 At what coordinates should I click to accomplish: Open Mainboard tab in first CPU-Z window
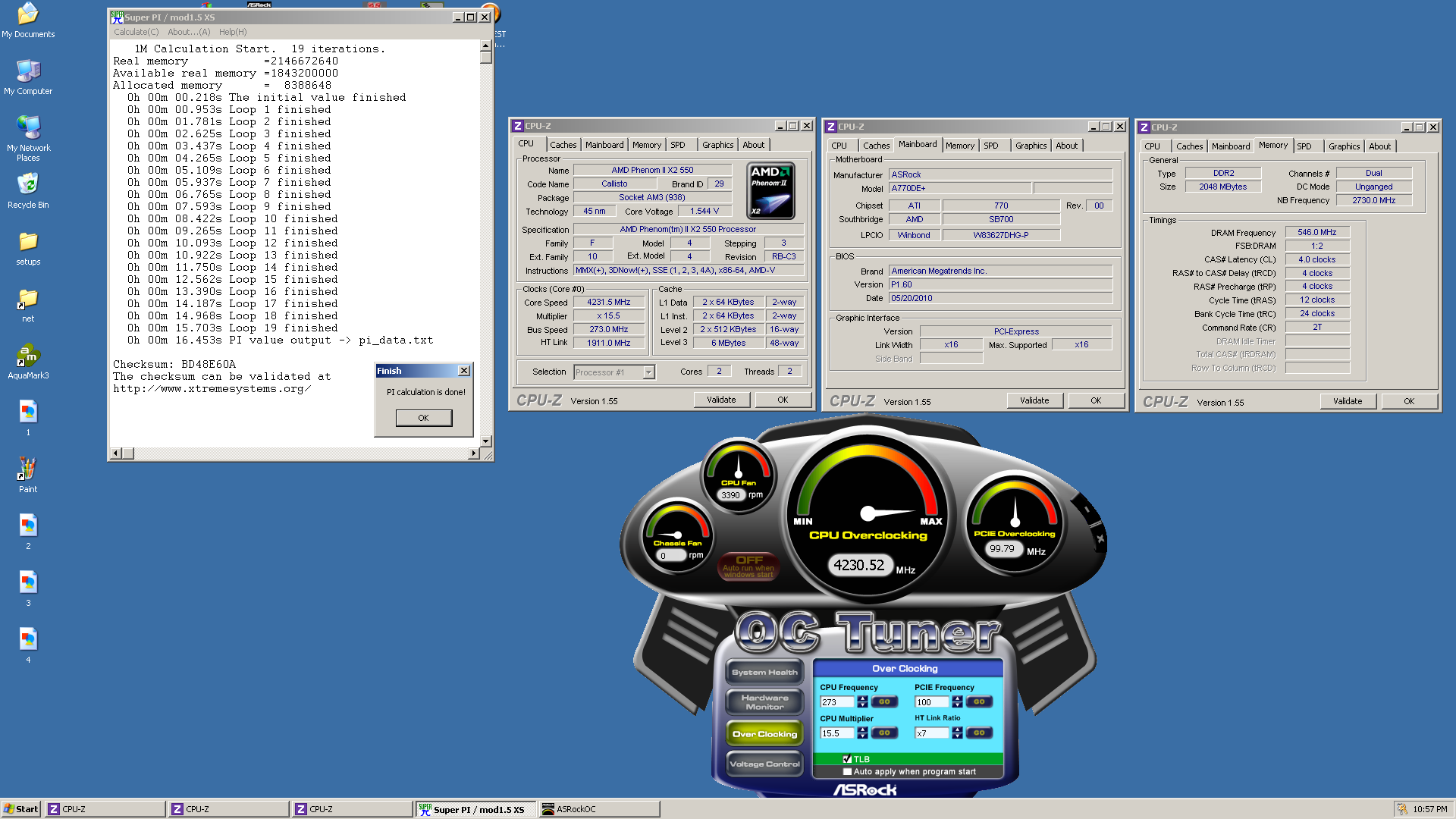(x=604, y=145)
